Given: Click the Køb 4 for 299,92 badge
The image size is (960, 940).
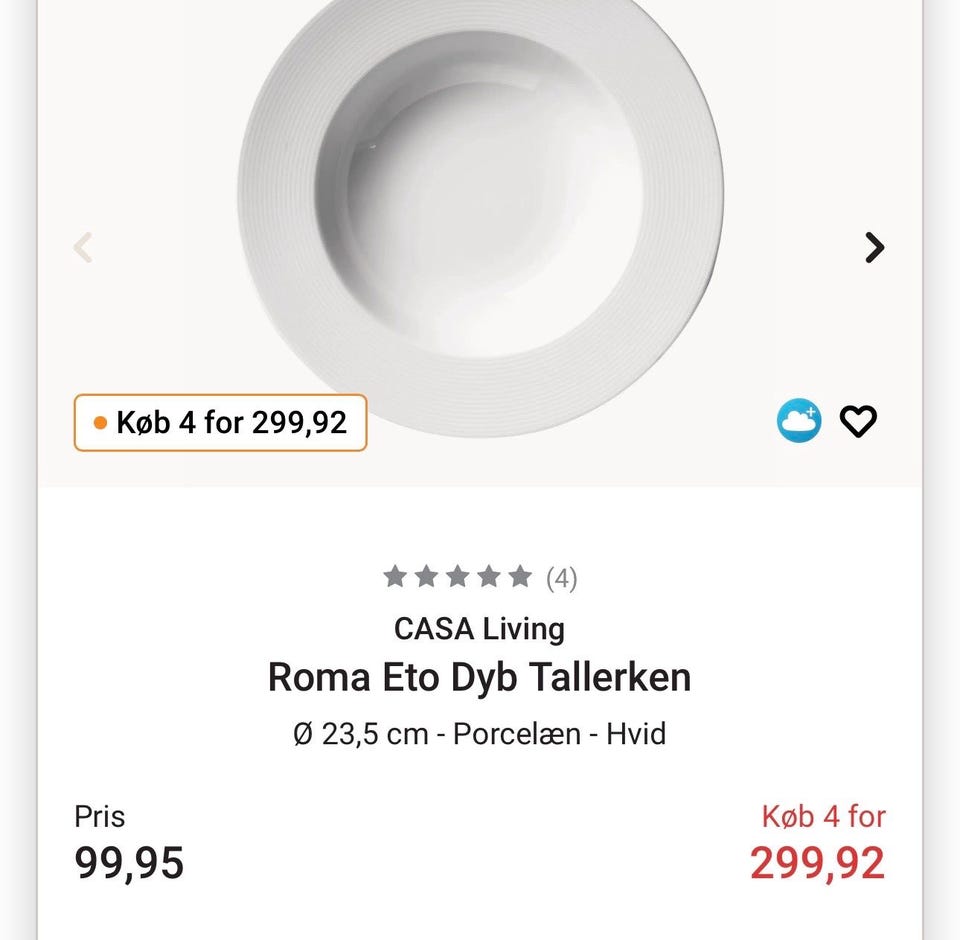Looking at the screenshot, I should coord(220,423).
